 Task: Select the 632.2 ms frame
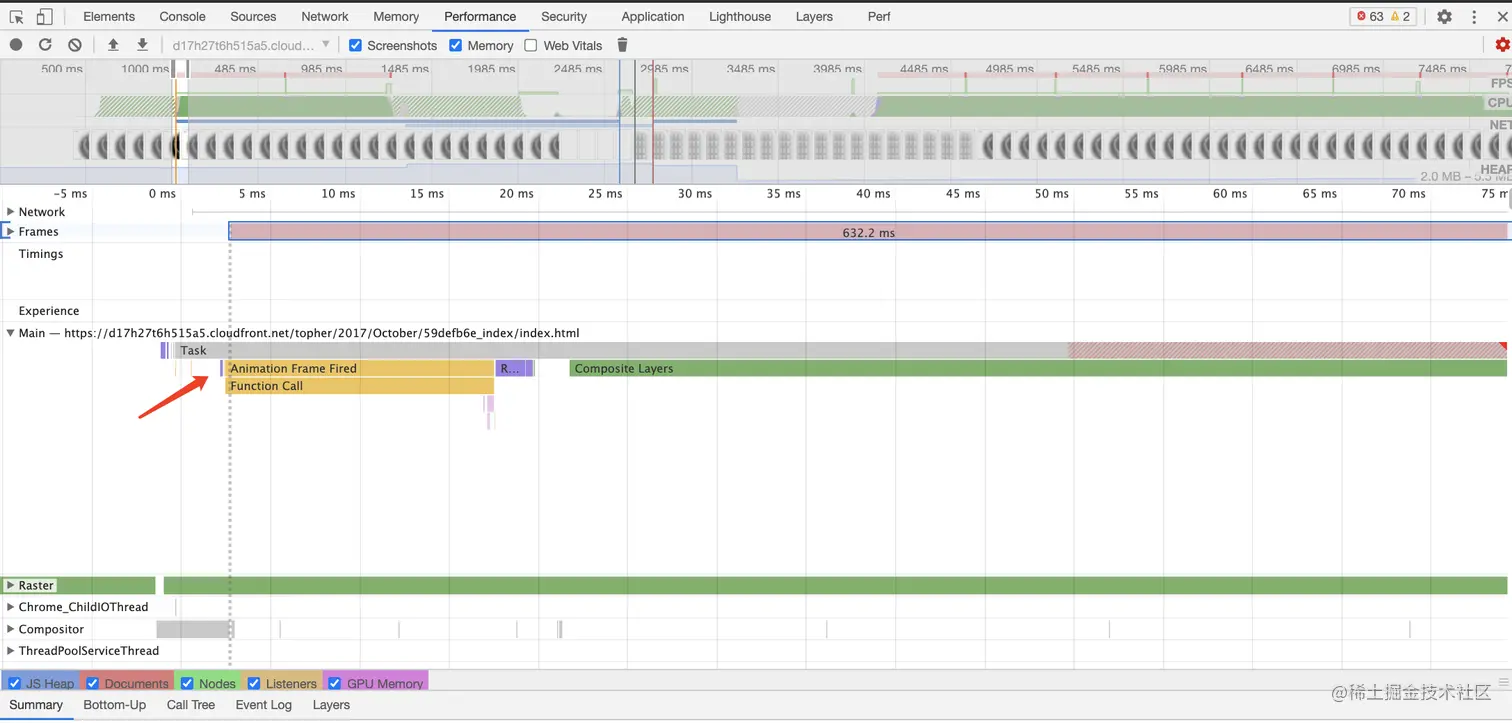[868, 232]
